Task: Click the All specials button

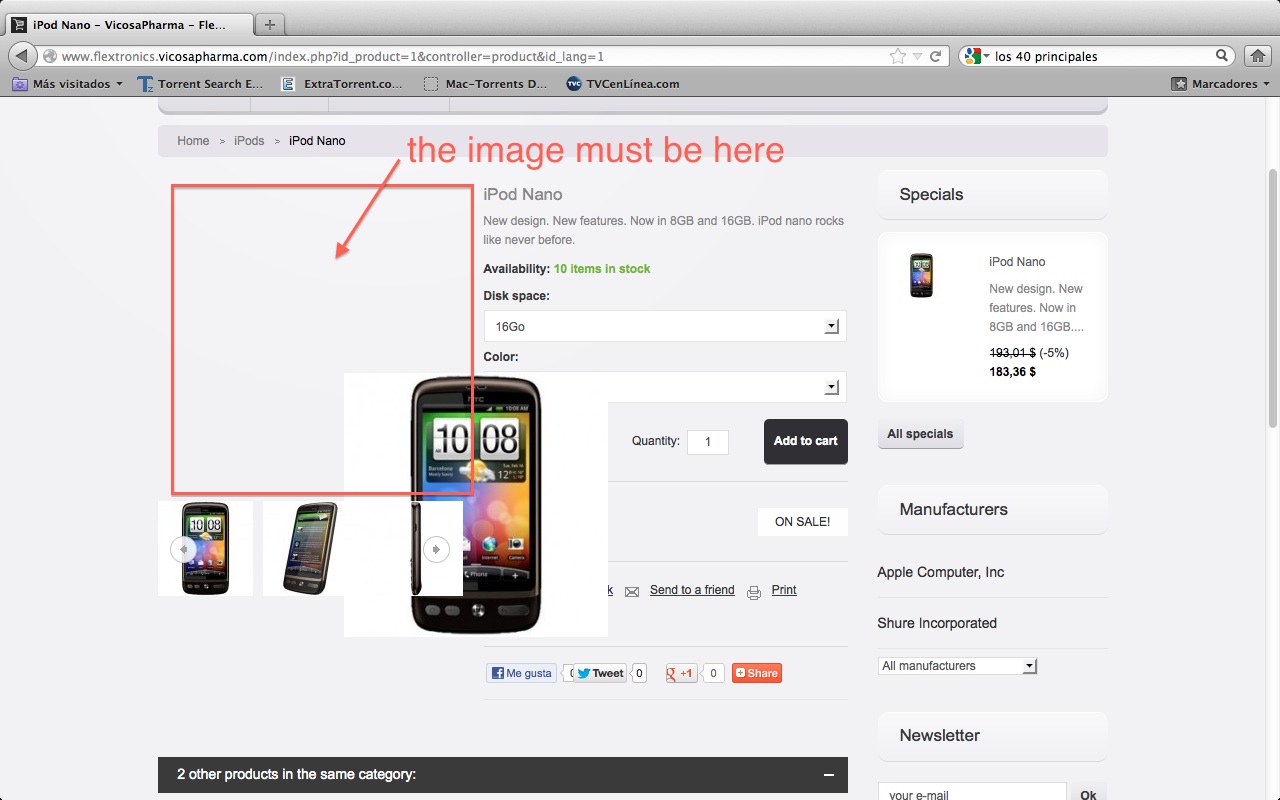Action: (x=920, y=434)
